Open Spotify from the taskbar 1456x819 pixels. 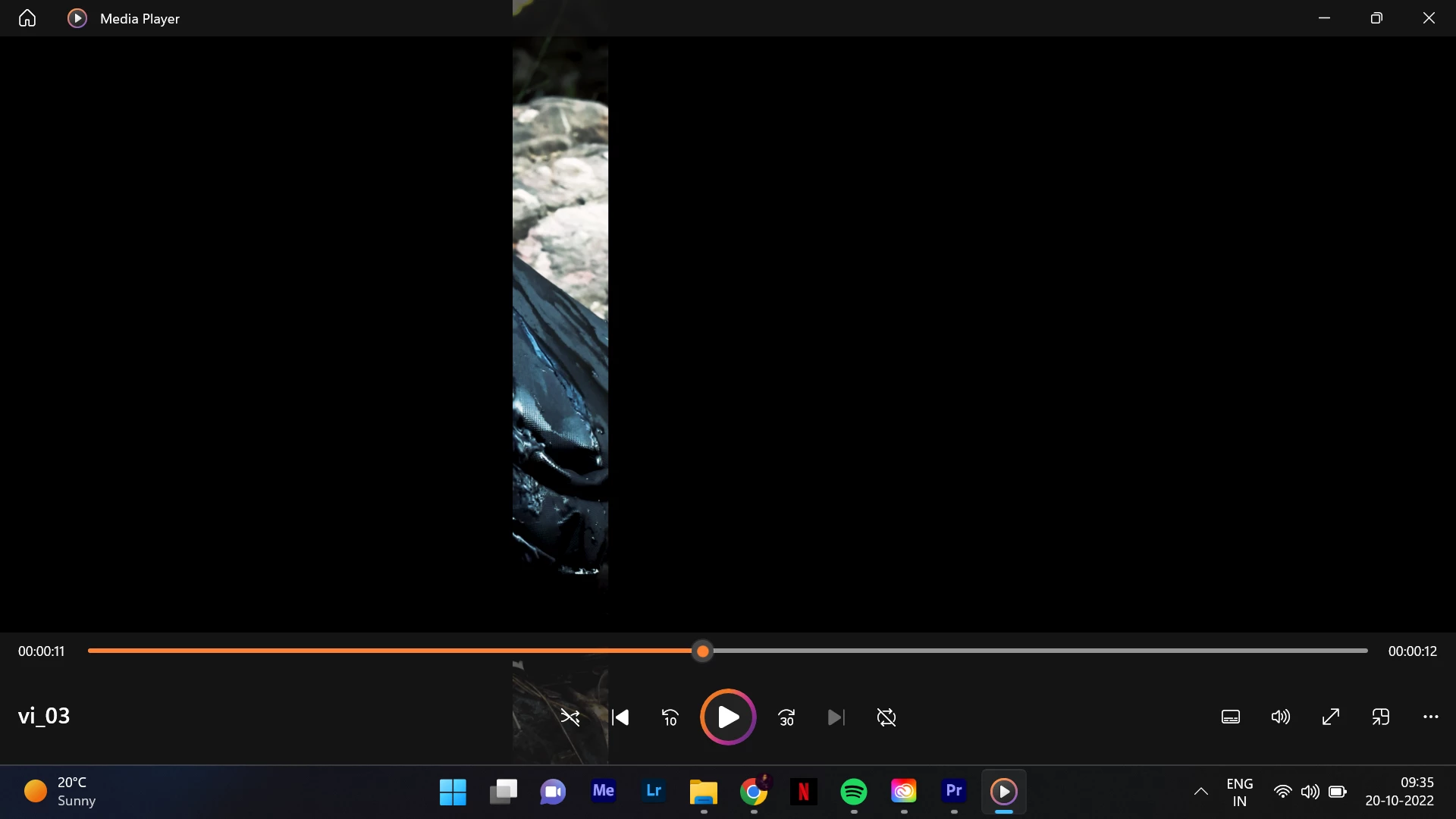click(854, 792)
